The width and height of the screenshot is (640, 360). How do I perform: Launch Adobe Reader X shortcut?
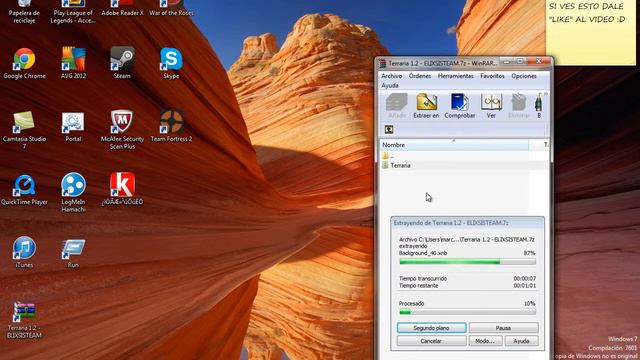tap(122, 7)
